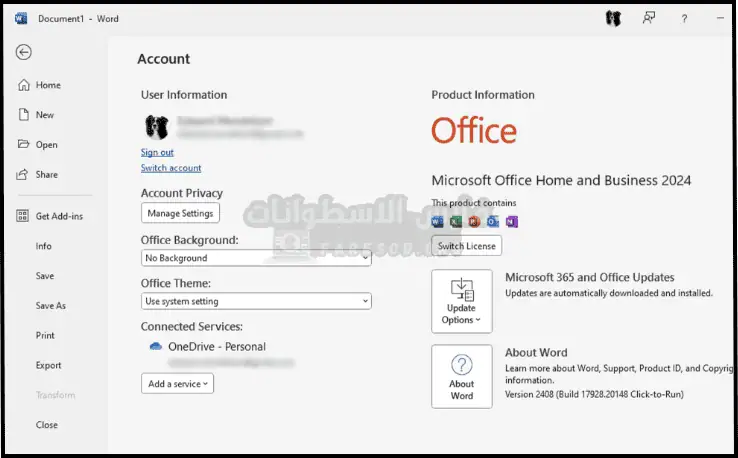The image size is (738, 458).
Task: Click the back arrow icon
Action: (x=24, y=52)
